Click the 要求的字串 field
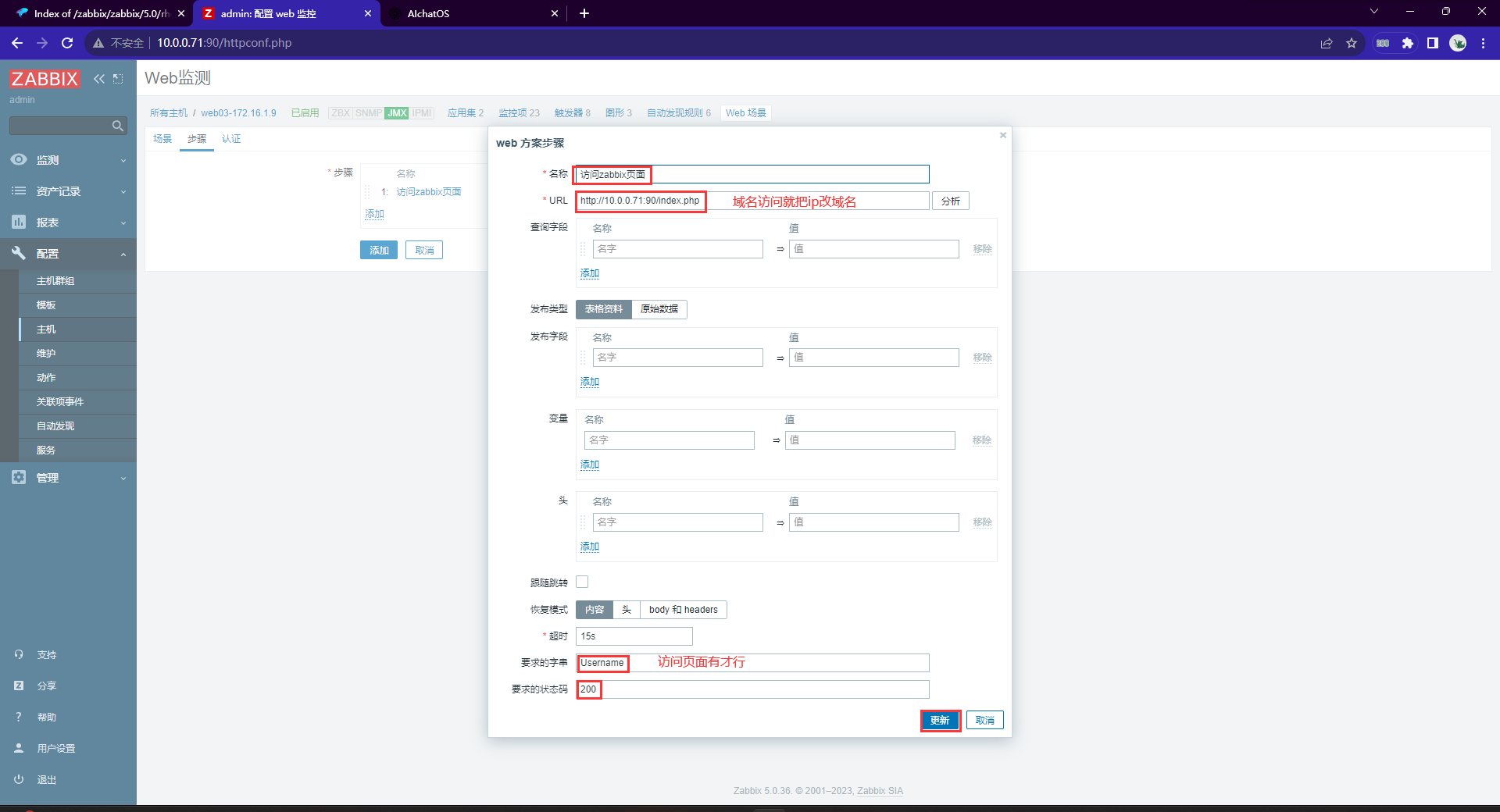Screen dimensions: 1500x812 pos(752,663)
